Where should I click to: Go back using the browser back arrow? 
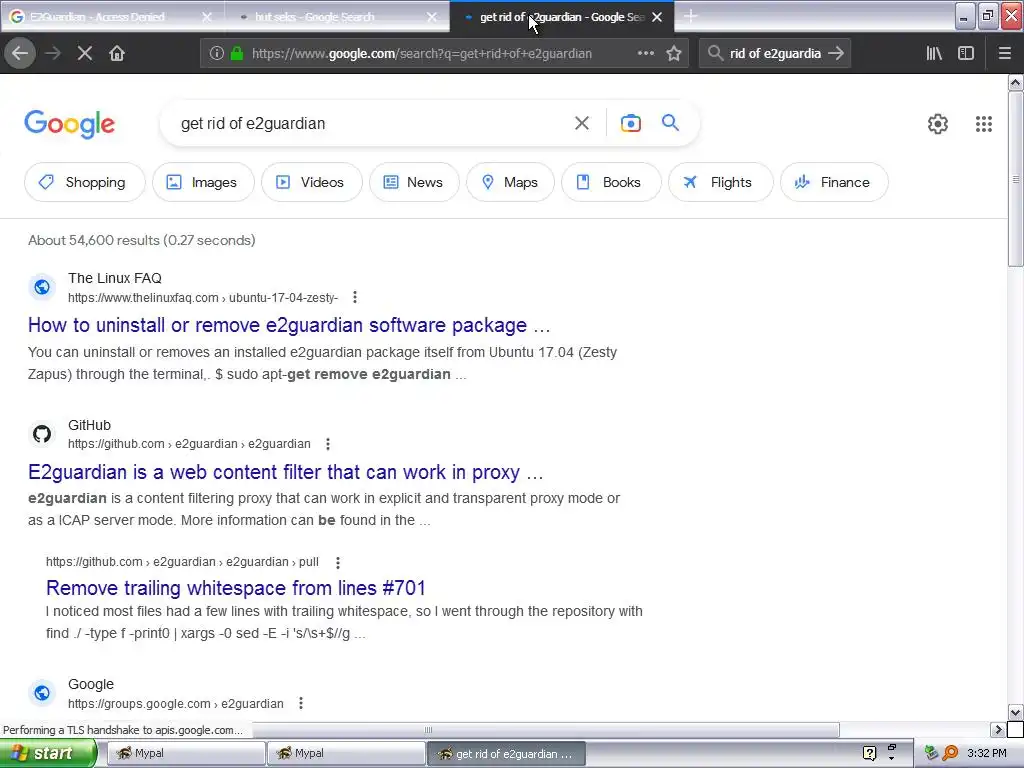[x=20, y=54]
